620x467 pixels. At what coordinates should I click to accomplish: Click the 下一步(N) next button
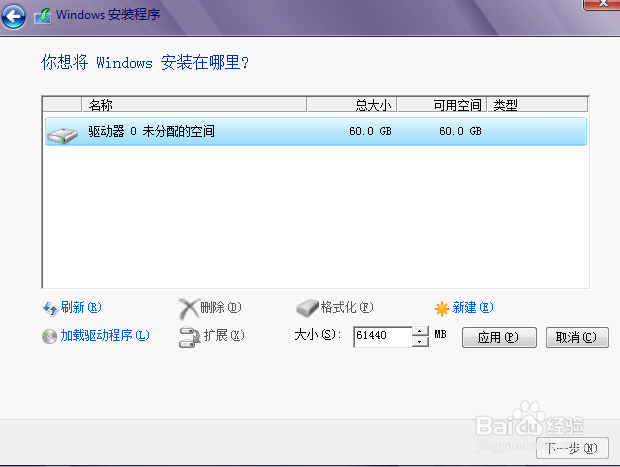point(572,448)
